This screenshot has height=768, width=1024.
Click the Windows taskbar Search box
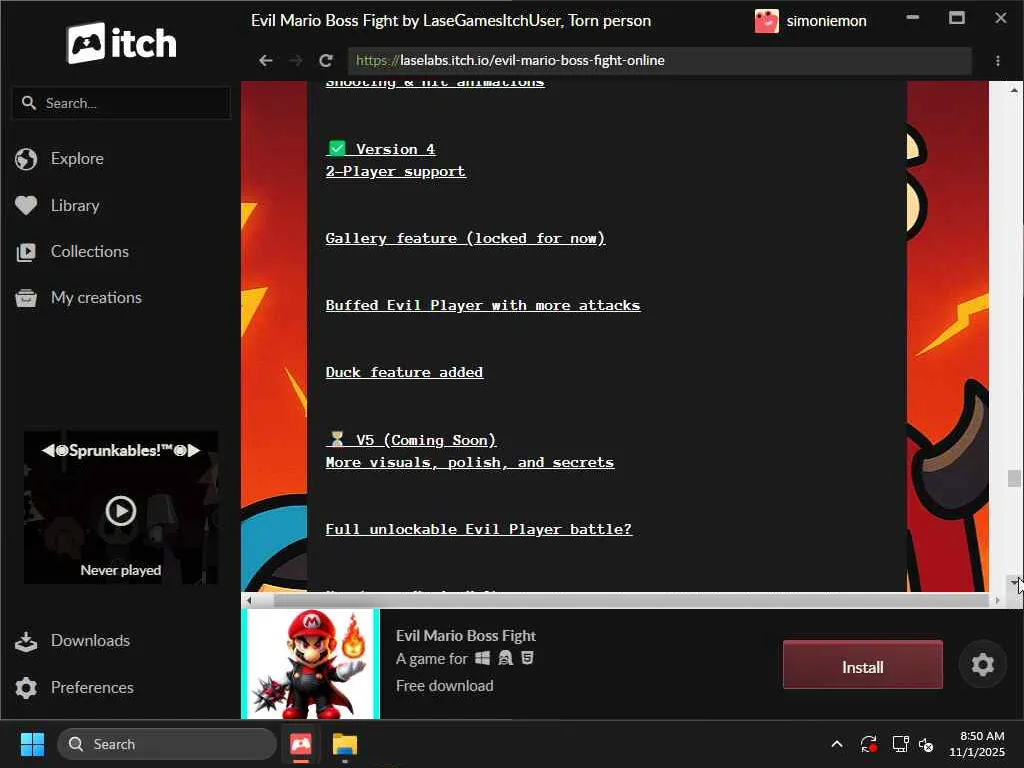tap(167, 744)
